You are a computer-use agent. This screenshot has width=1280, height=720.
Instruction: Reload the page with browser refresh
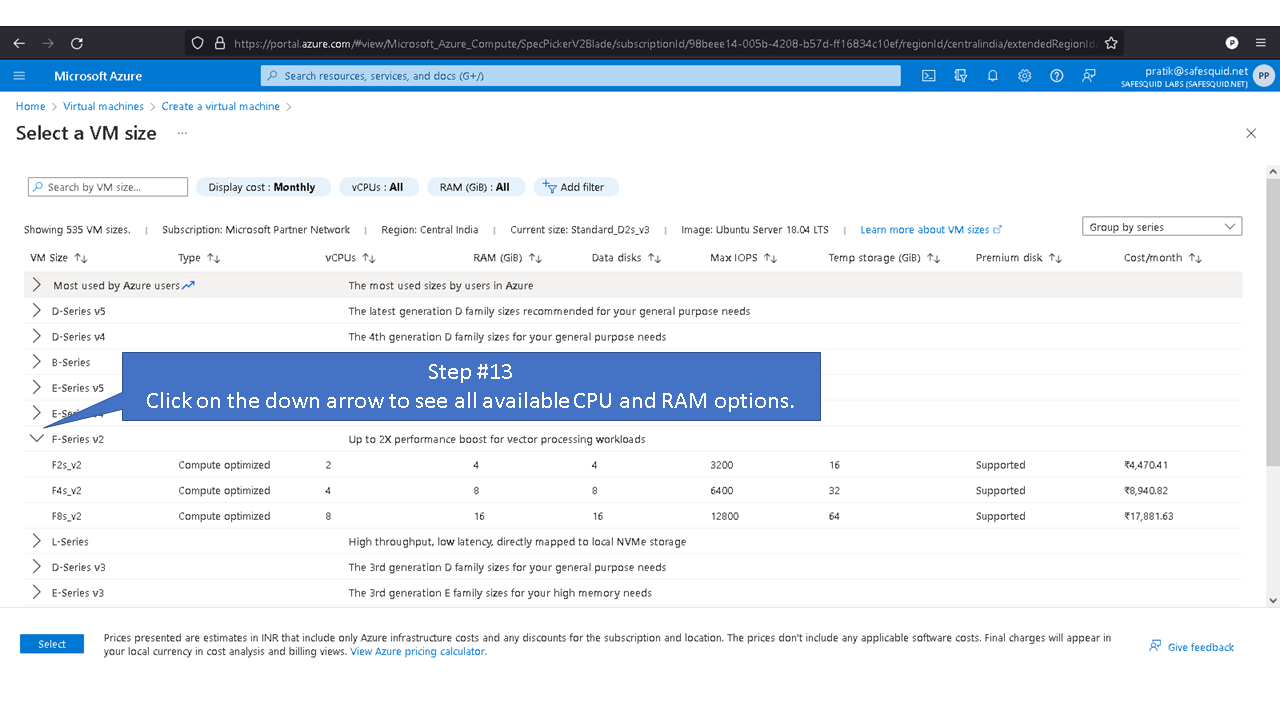pos(77,43)
